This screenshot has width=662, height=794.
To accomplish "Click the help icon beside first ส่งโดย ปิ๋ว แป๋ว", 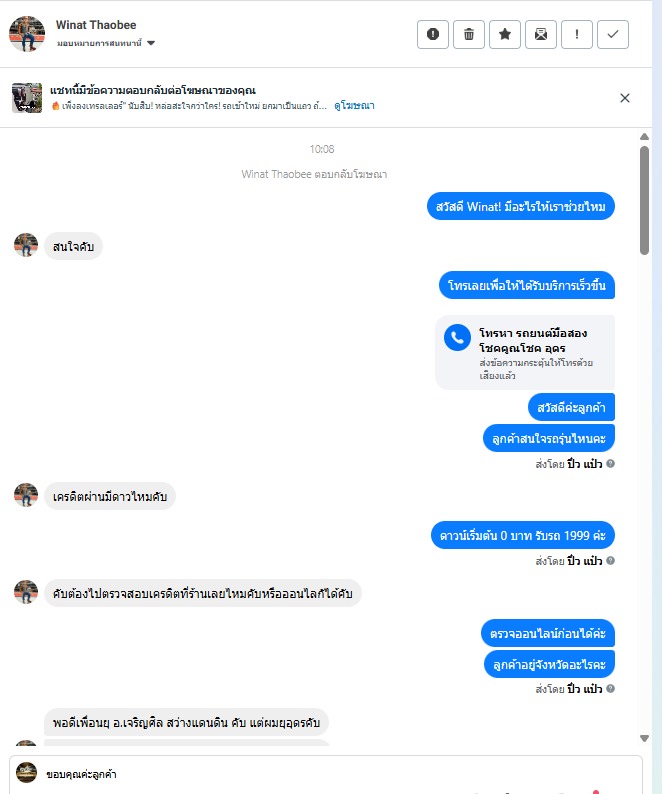I will coord(610,463).
